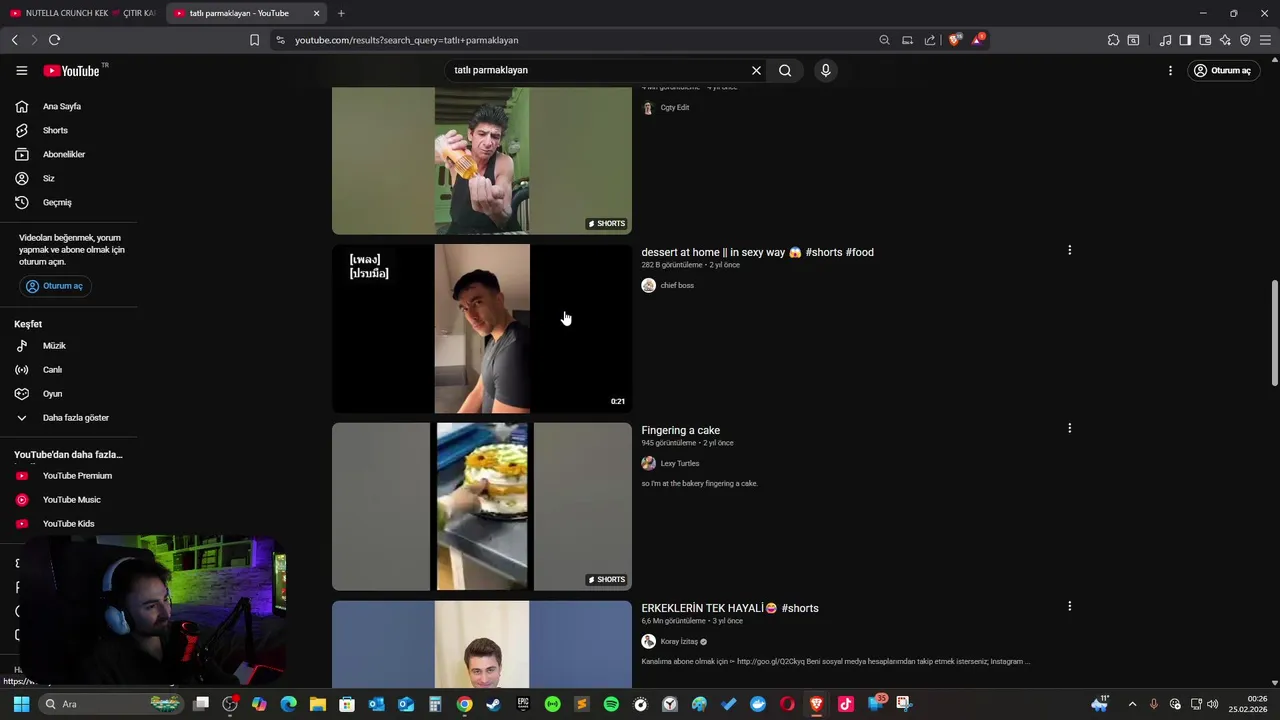This screenshot has width=1280, height=720.
Task: Open the Koray İzitaş channel
Action: (x=679, y=641)
